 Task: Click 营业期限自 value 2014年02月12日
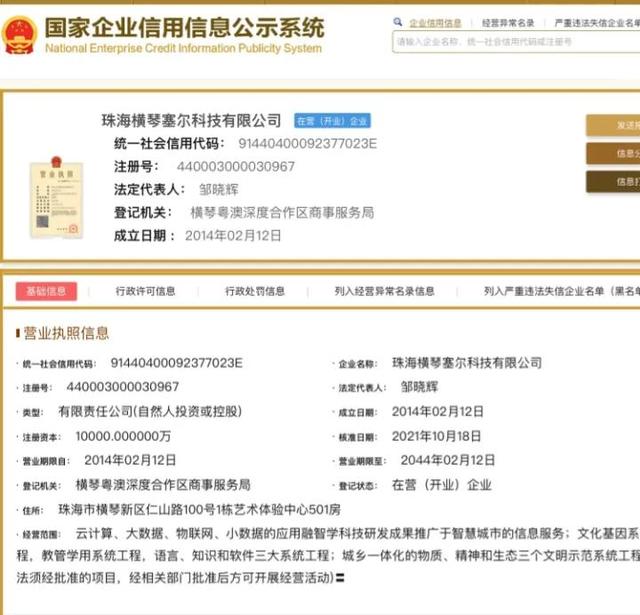pyautogui.click(x=130, y=460)
